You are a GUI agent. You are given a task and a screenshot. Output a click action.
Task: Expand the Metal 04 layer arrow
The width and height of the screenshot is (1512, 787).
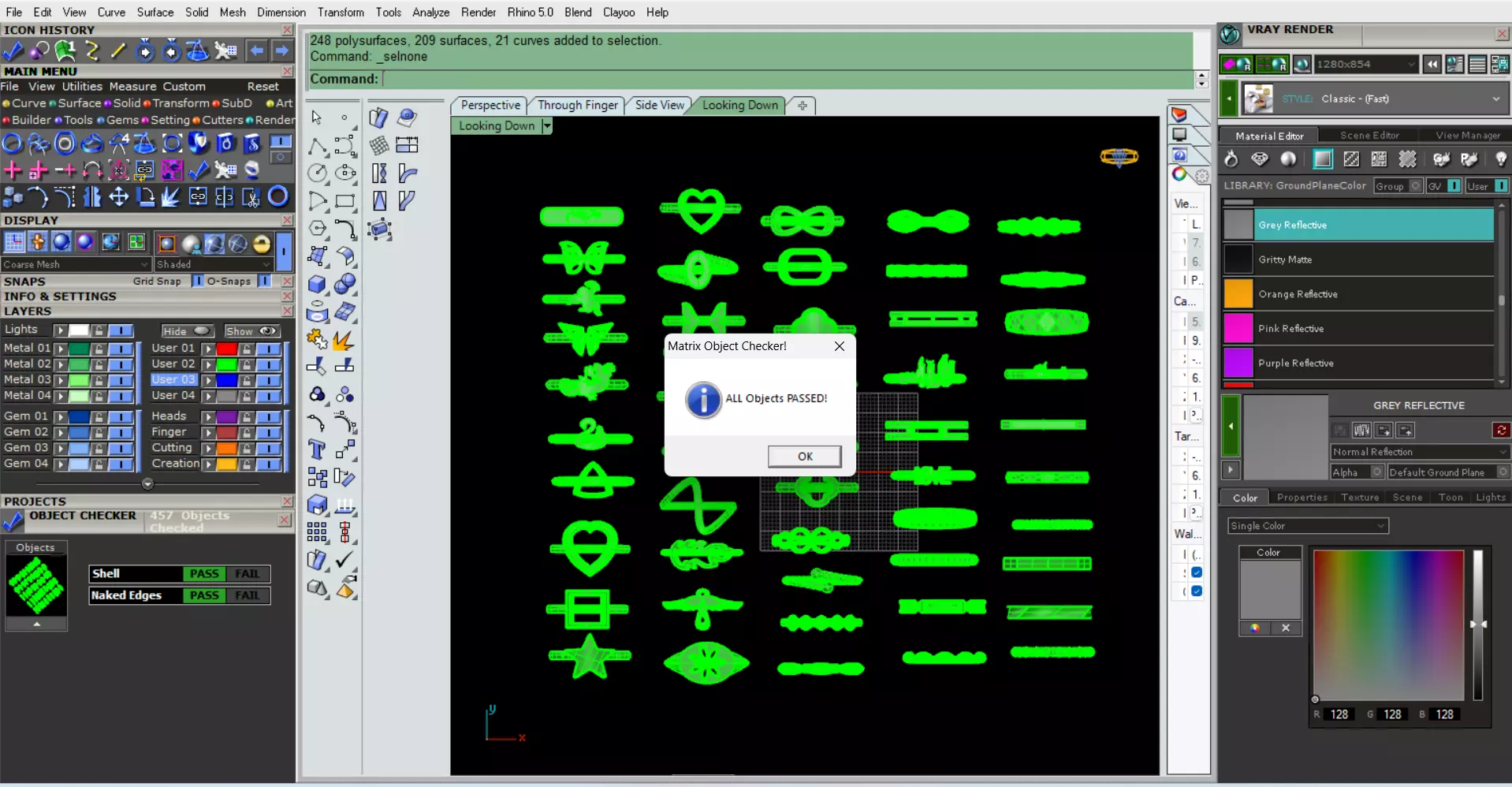pyautogui.click(x=60, y=396)
